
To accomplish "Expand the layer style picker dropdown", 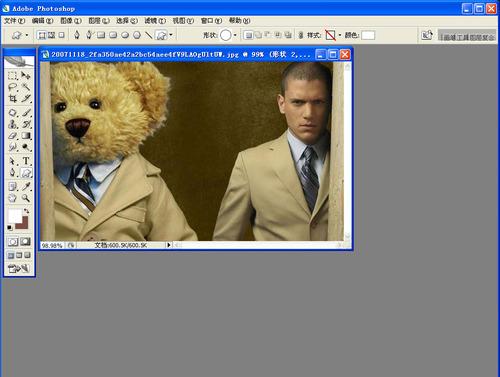I will tap(340, 35).
